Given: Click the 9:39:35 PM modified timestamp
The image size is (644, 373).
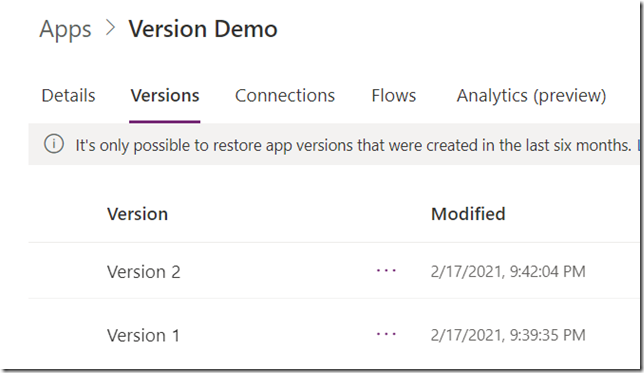Looking at the screenshot, I should [508, 335].
